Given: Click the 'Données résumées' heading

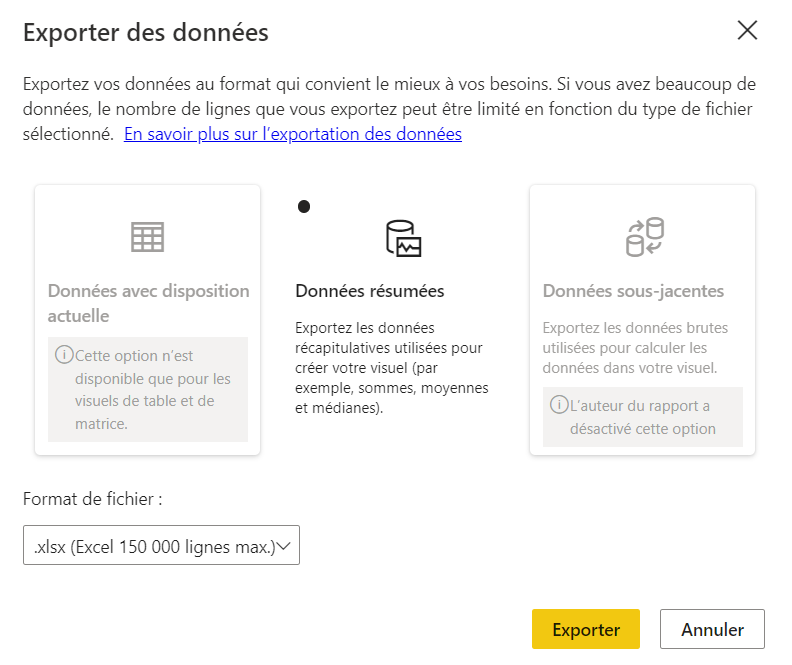Looking at the screenshot, I should [x=370, y=291].
